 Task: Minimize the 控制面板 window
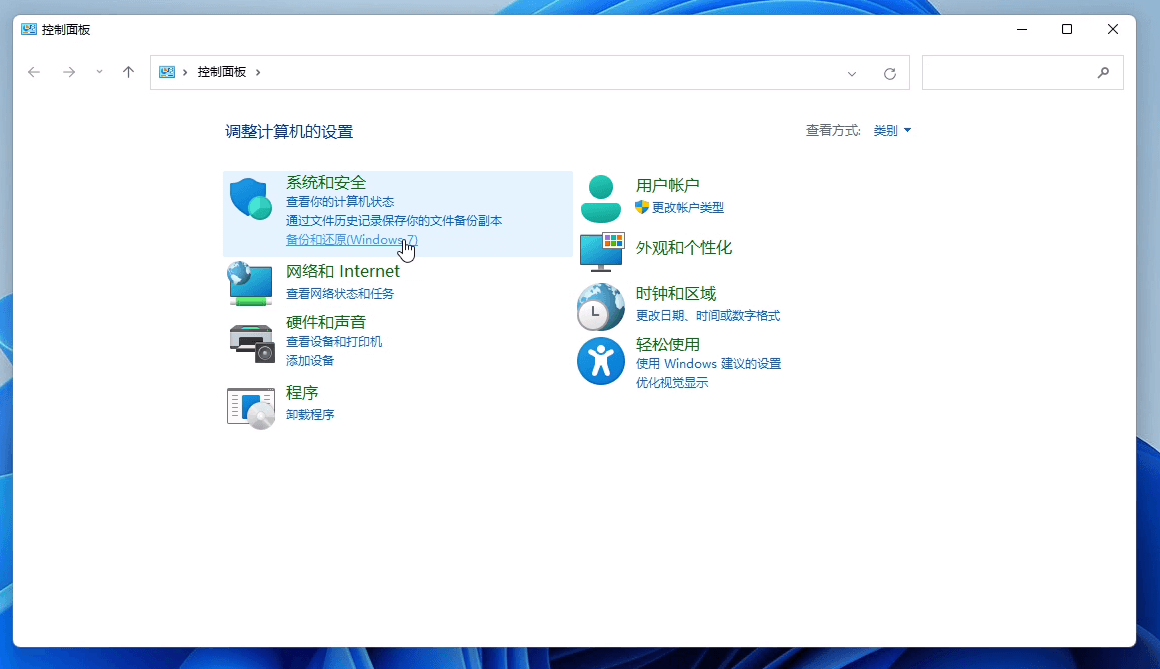click(1022, 30)
